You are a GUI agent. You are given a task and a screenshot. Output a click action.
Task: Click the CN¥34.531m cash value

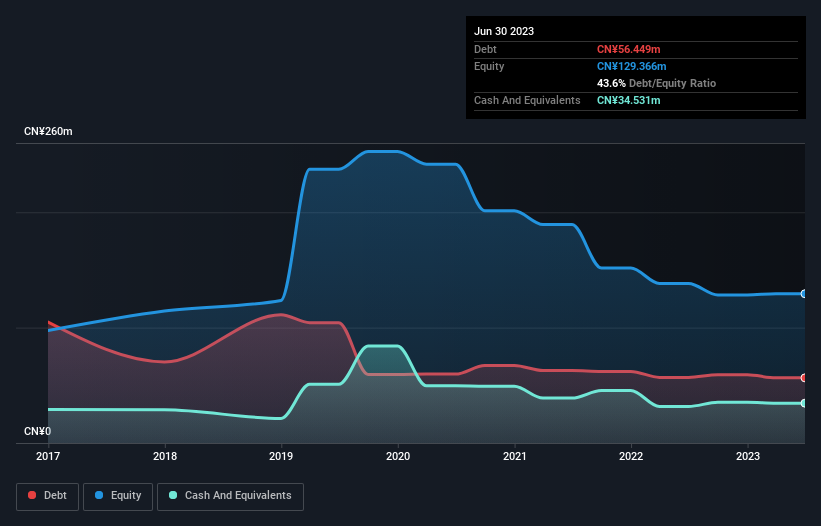coord(628,100)
